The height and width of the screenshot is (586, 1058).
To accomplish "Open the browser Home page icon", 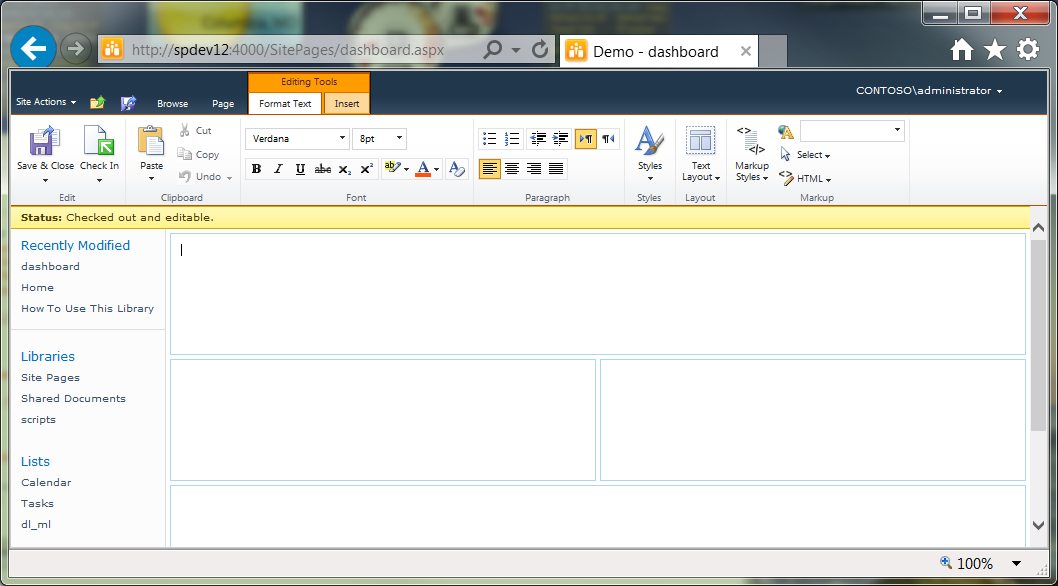I will pyautogui.click(x=962, y=49).
